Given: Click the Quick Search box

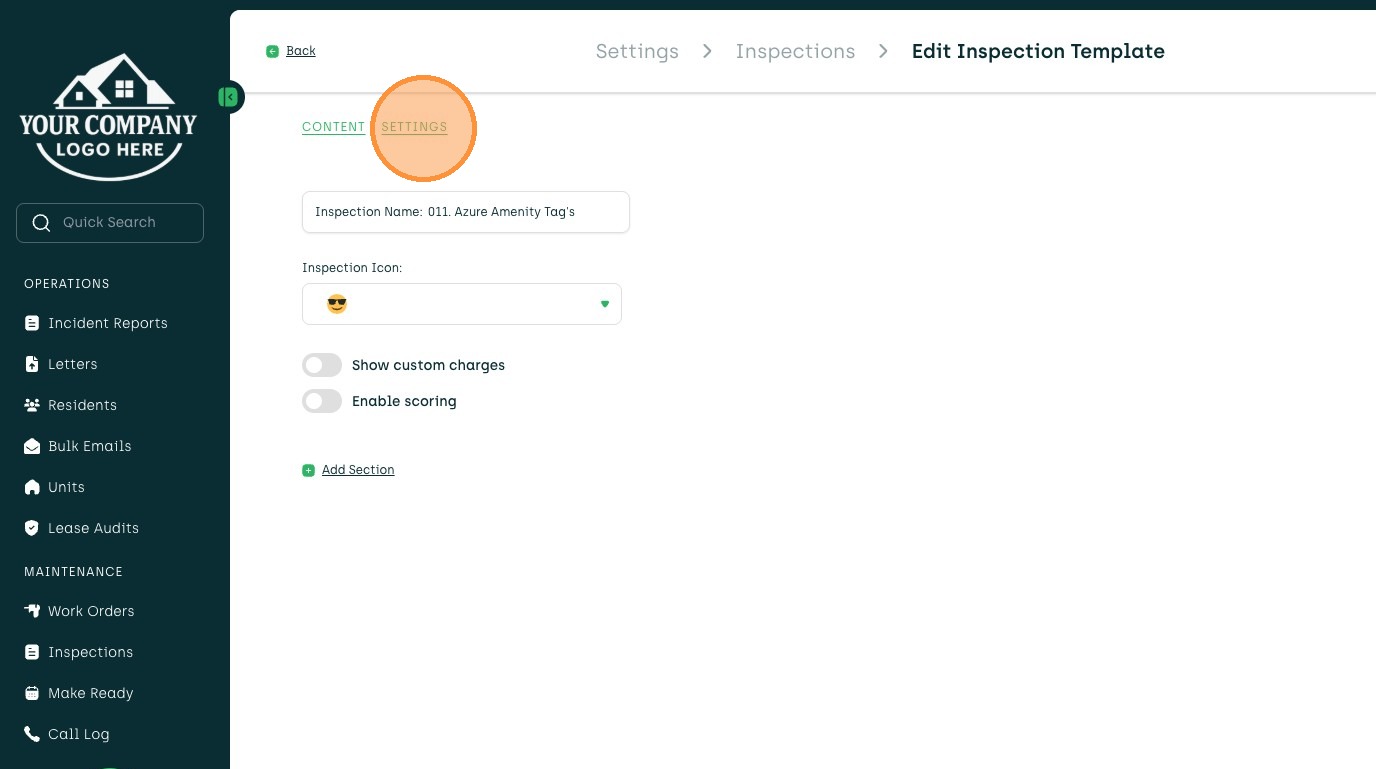Looking at the screenshot, I should click(x=110, y=223).
